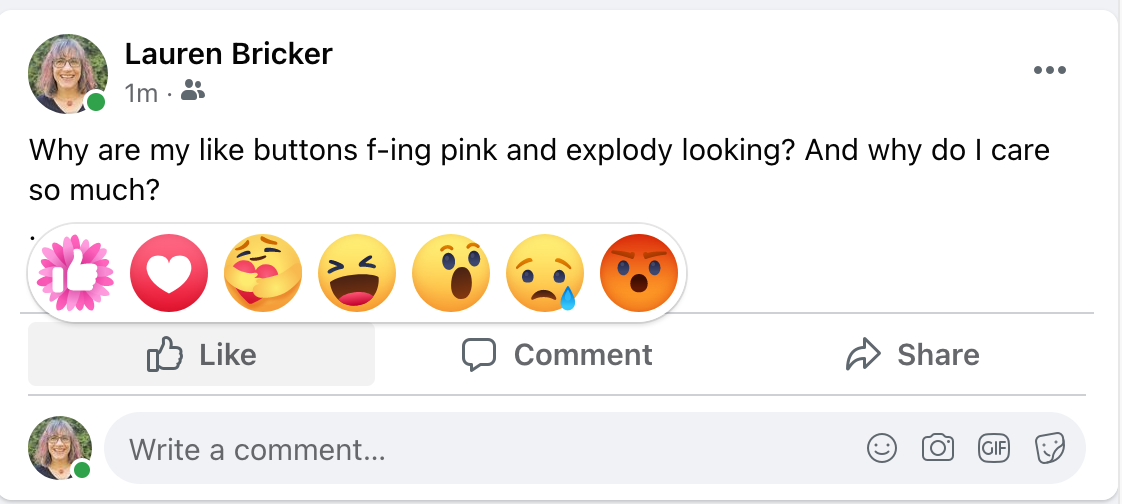The height and width of the screenshot is (504, 1122).
Task: Click the Comment button
Action: click(x=557, y=355)
